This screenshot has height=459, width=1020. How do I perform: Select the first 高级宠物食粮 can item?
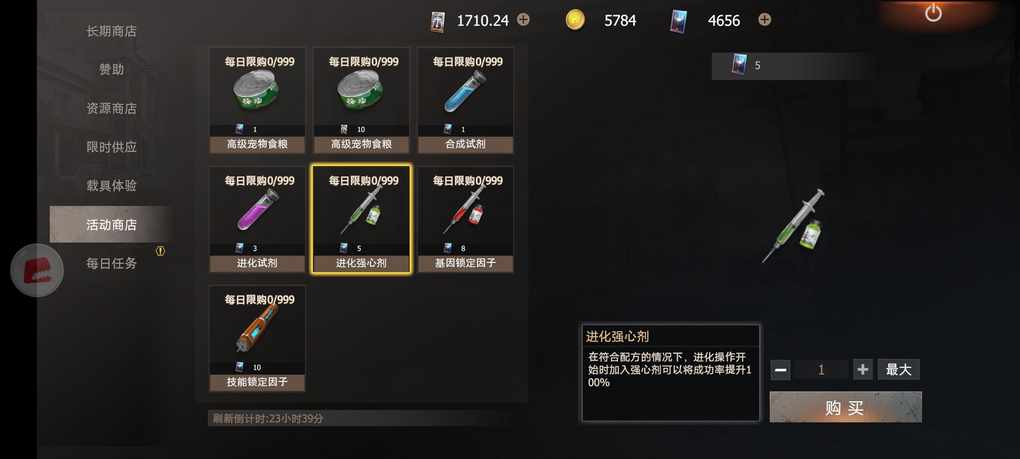click(257, 100)
